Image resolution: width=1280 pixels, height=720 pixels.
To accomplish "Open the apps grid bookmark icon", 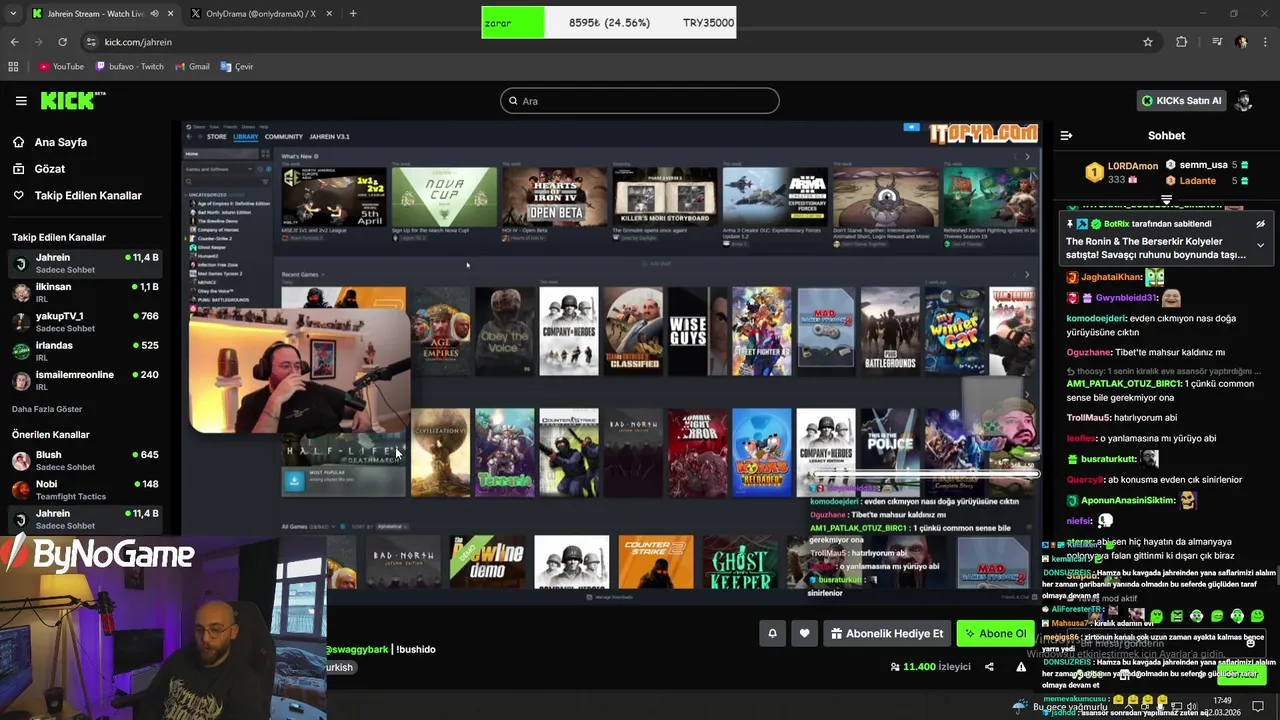I will coord(13,67).
